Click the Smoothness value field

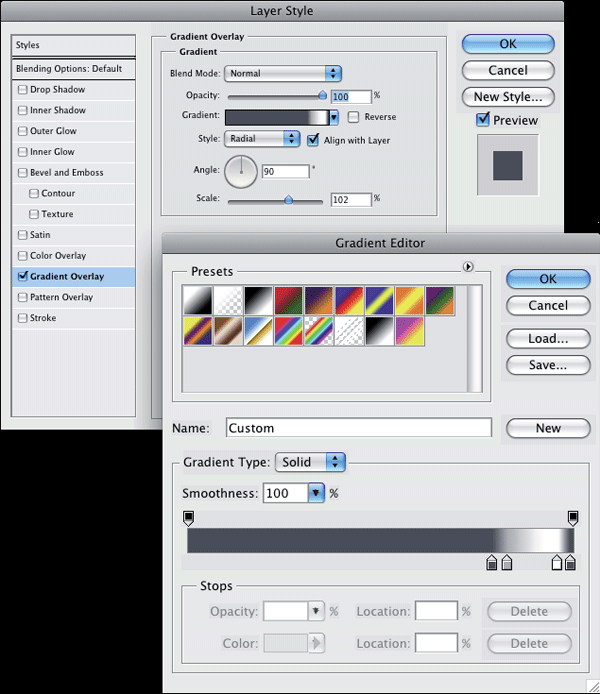285,493
